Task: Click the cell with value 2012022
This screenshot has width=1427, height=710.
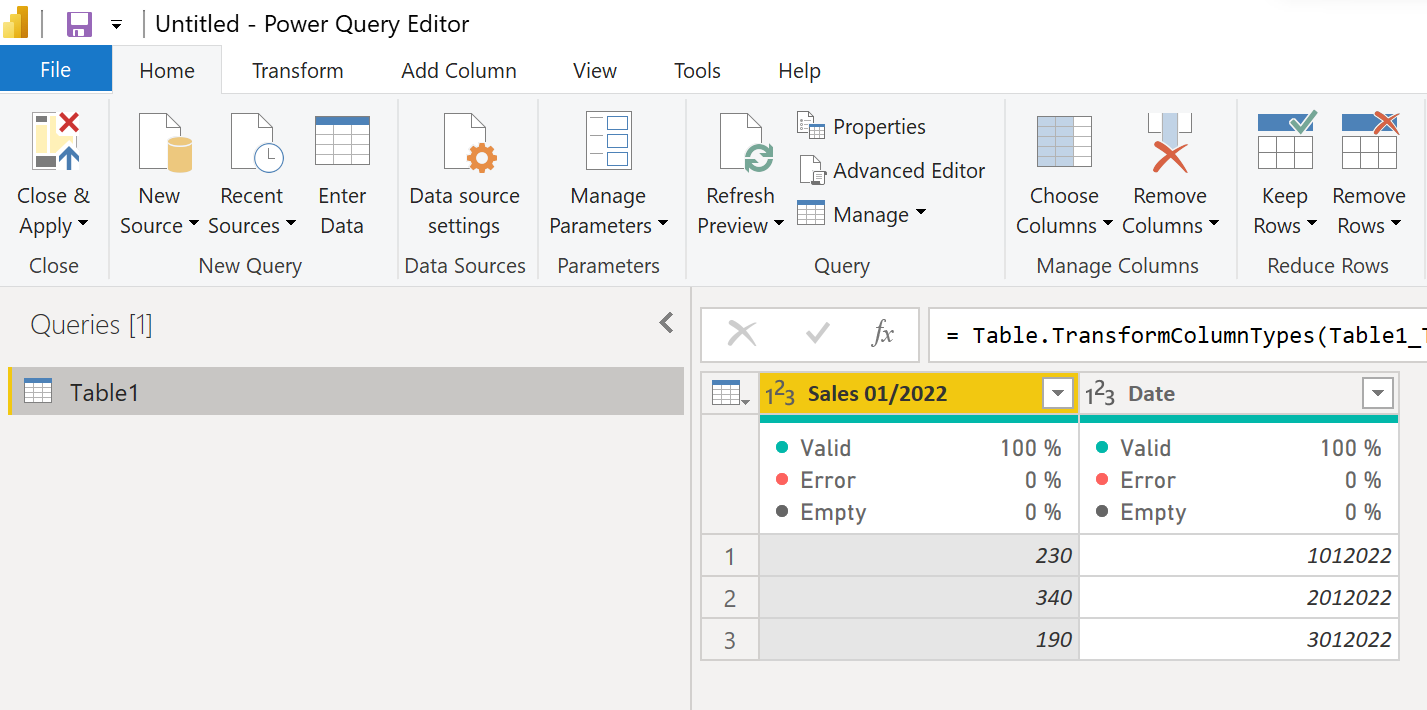Action: pos(1239,597)
